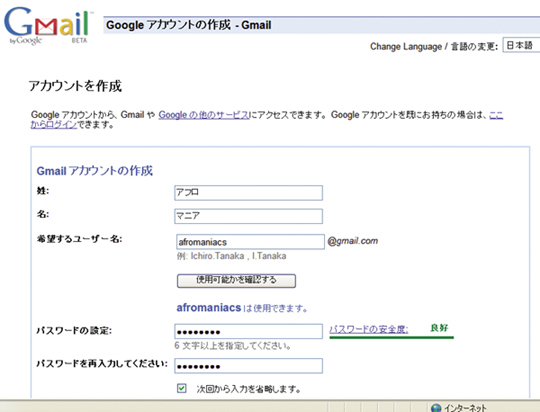
Task: Click the username field with afromaniacs
Action: point(250,242)
